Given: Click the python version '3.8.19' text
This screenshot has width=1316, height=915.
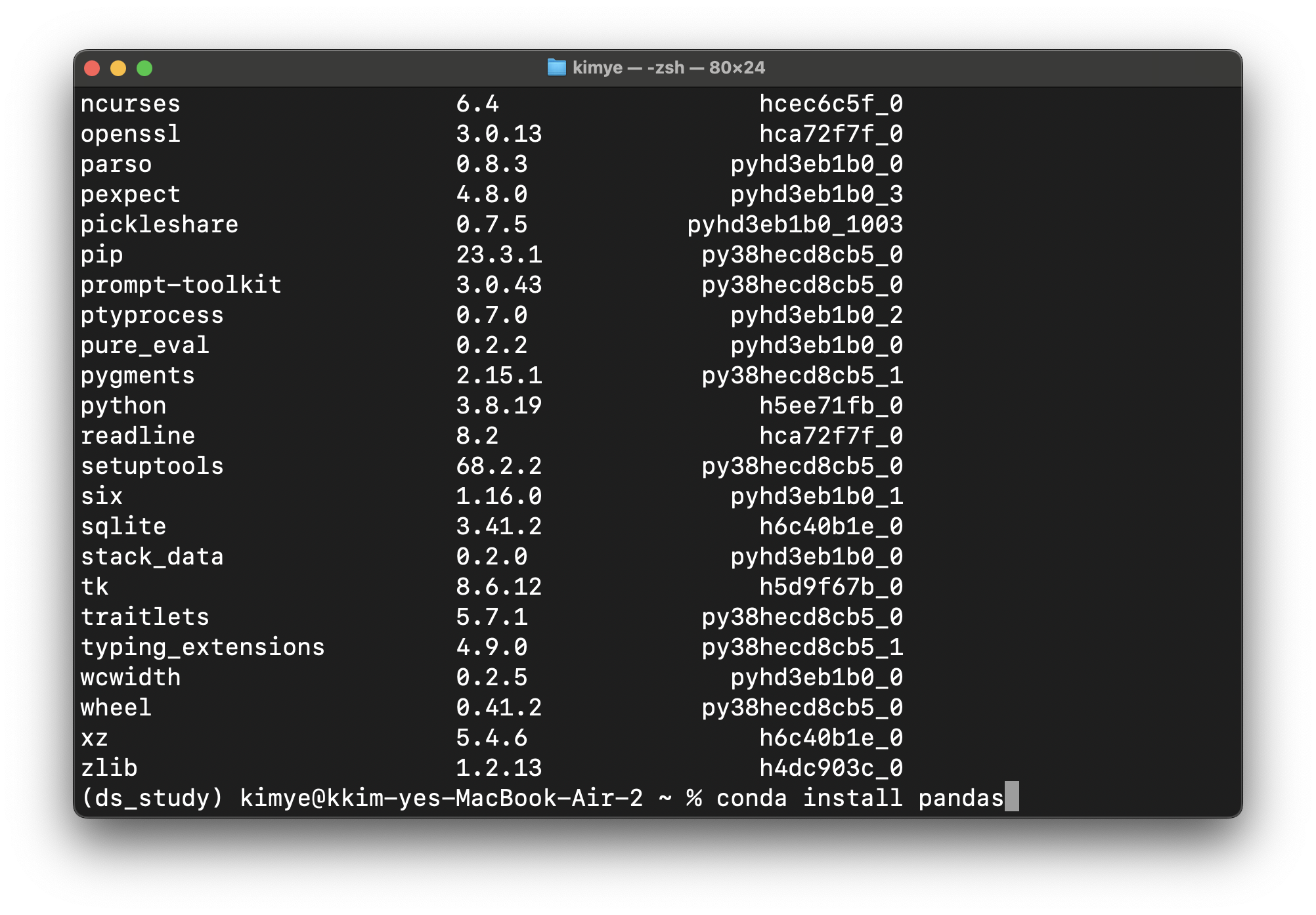Looking at the screenshot, I should (498, 406).
